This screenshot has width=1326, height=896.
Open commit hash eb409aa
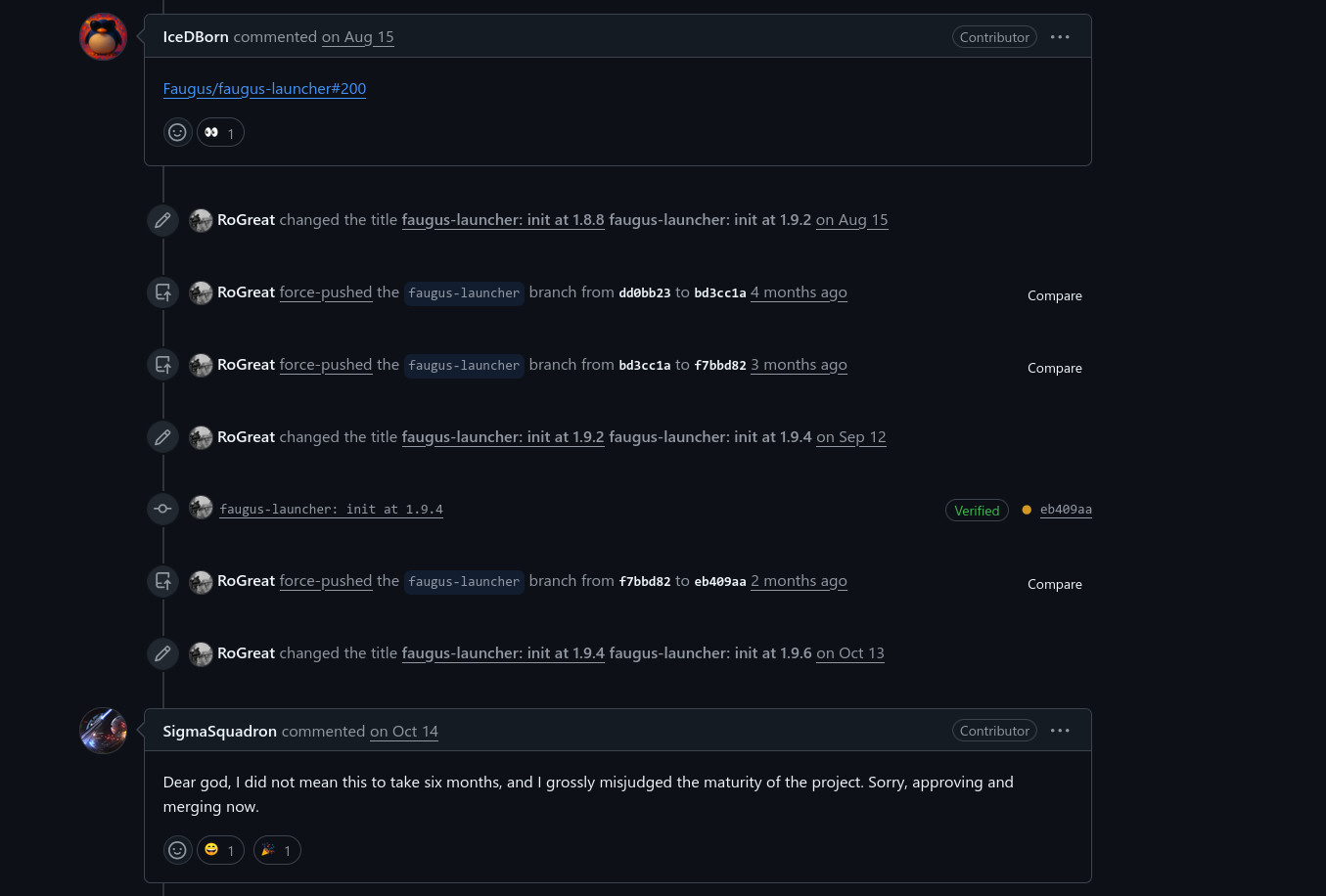click(1066, 510)
